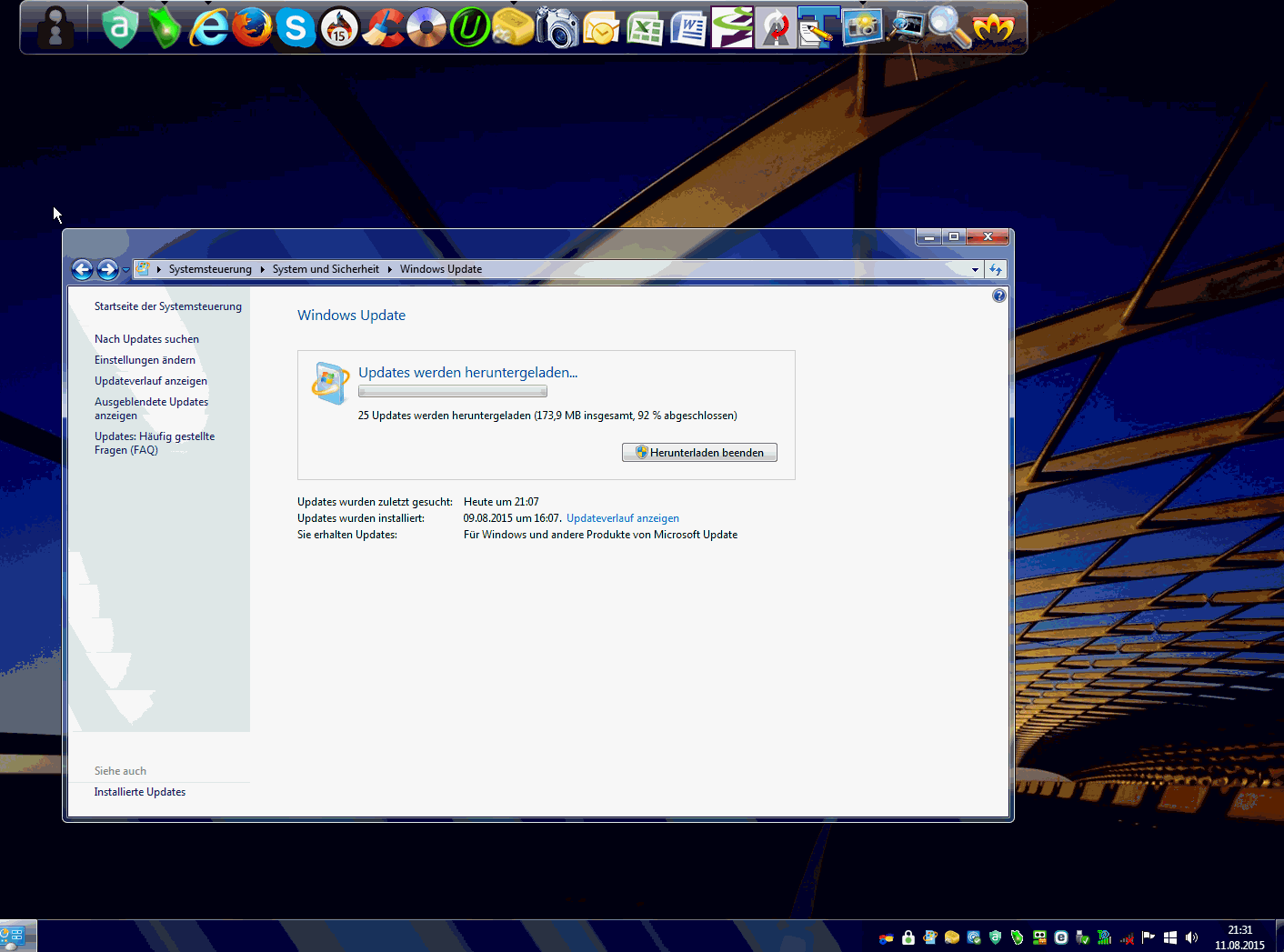Select 'Nach Updates suchen' in sidebar
This screenshot has height=952, width=1284.
tap(146, 339)
